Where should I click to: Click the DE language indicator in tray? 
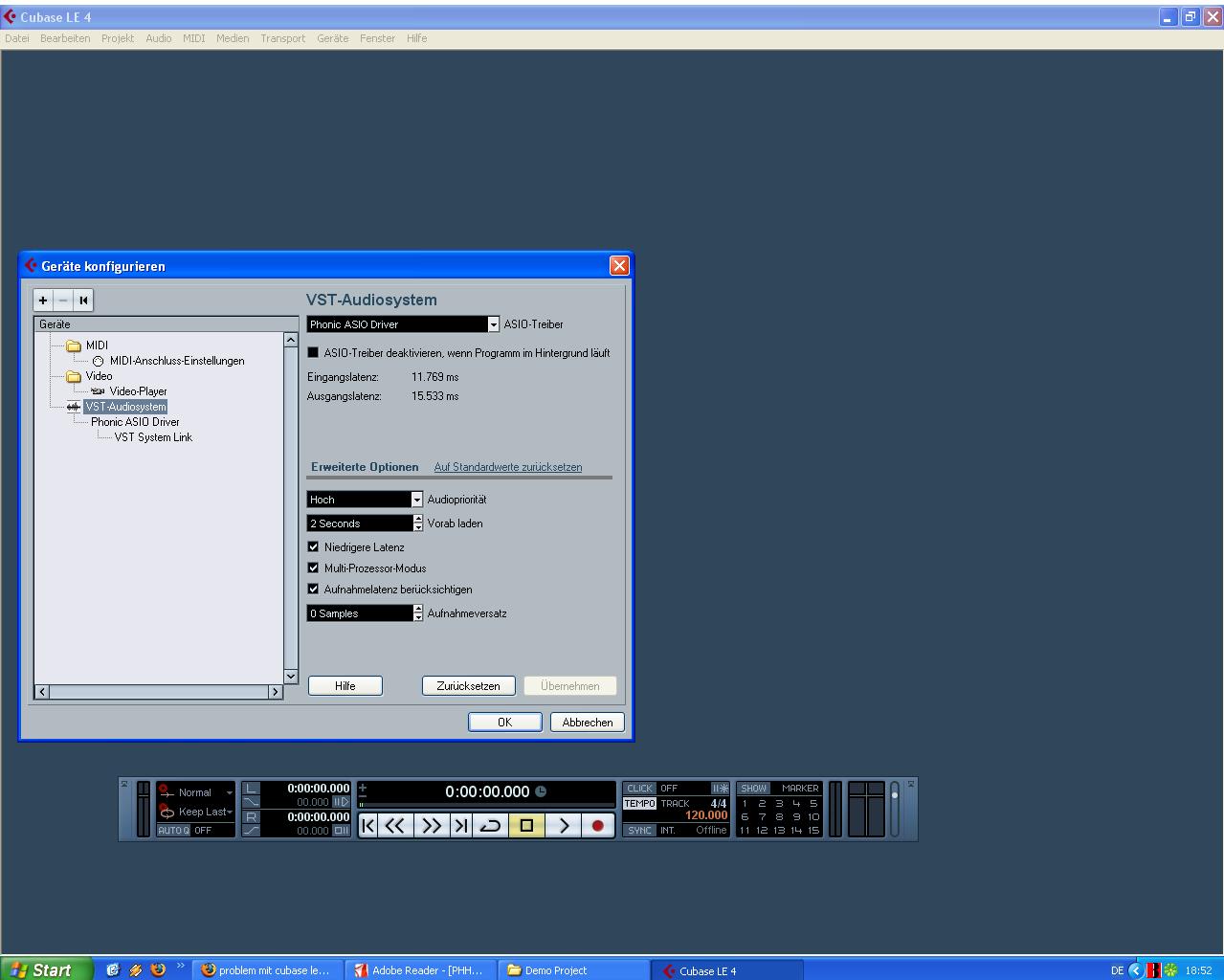tap(1117, 970)
